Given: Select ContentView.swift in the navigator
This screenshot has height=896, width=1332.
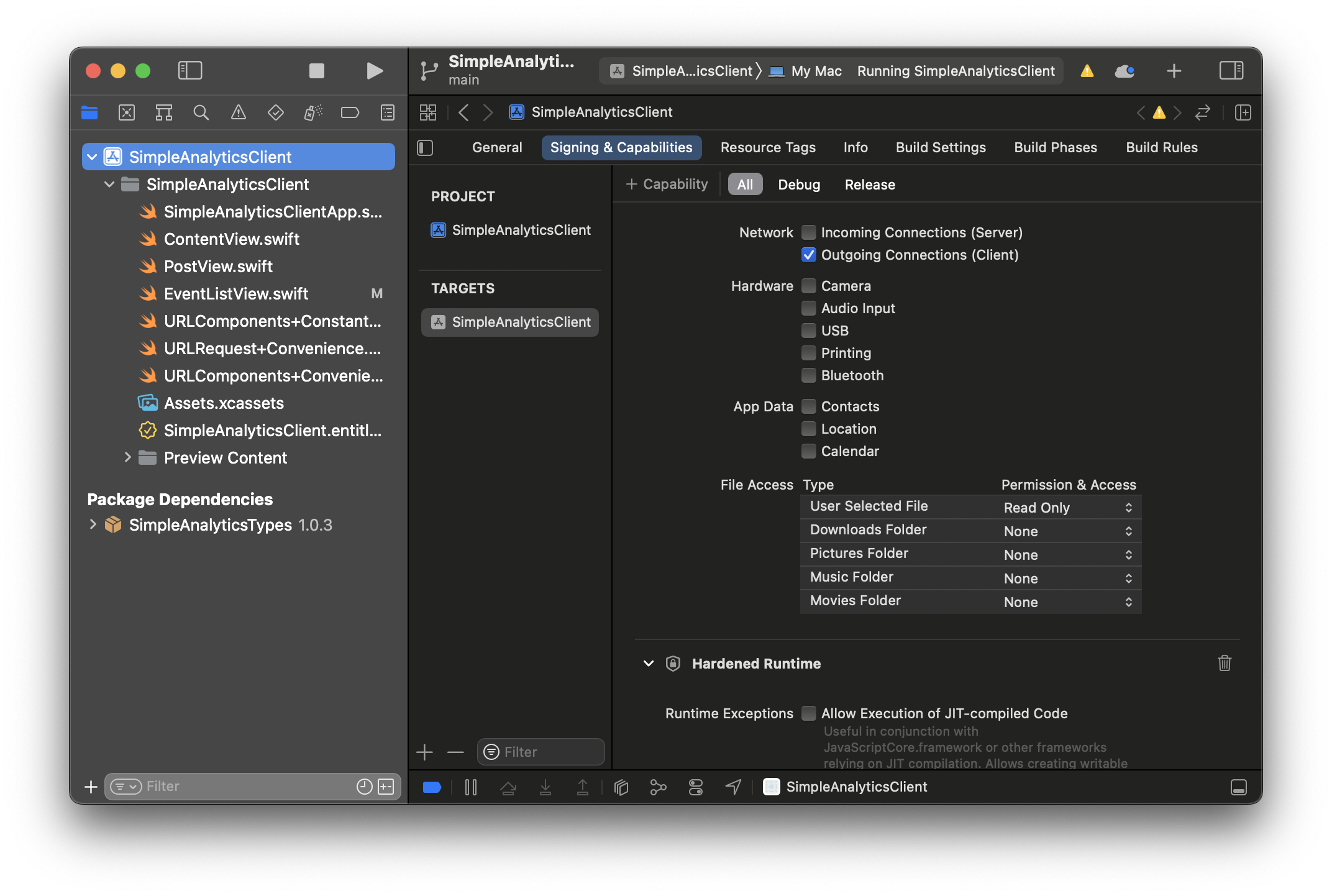Looking at the screenshot, I should point(232,239).
